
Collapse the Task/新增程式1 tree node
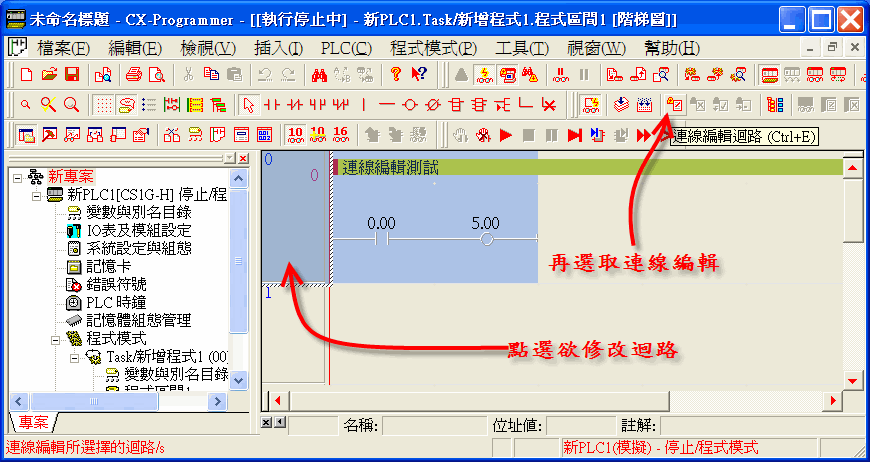(x=74, y=357)
